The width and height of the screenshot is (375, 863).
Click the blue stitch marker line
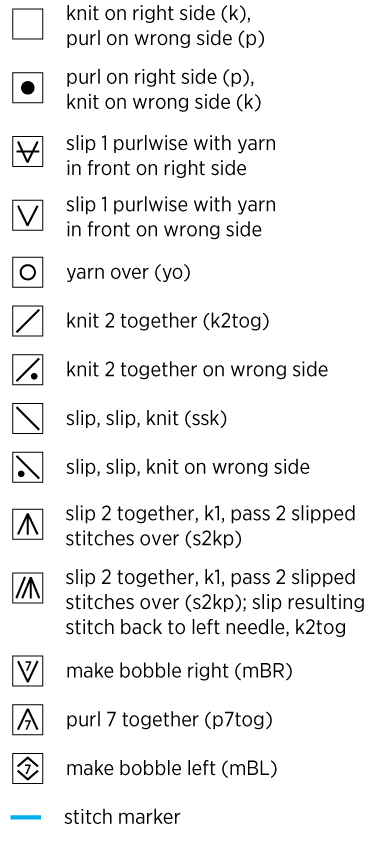click(x=26, y=817)
